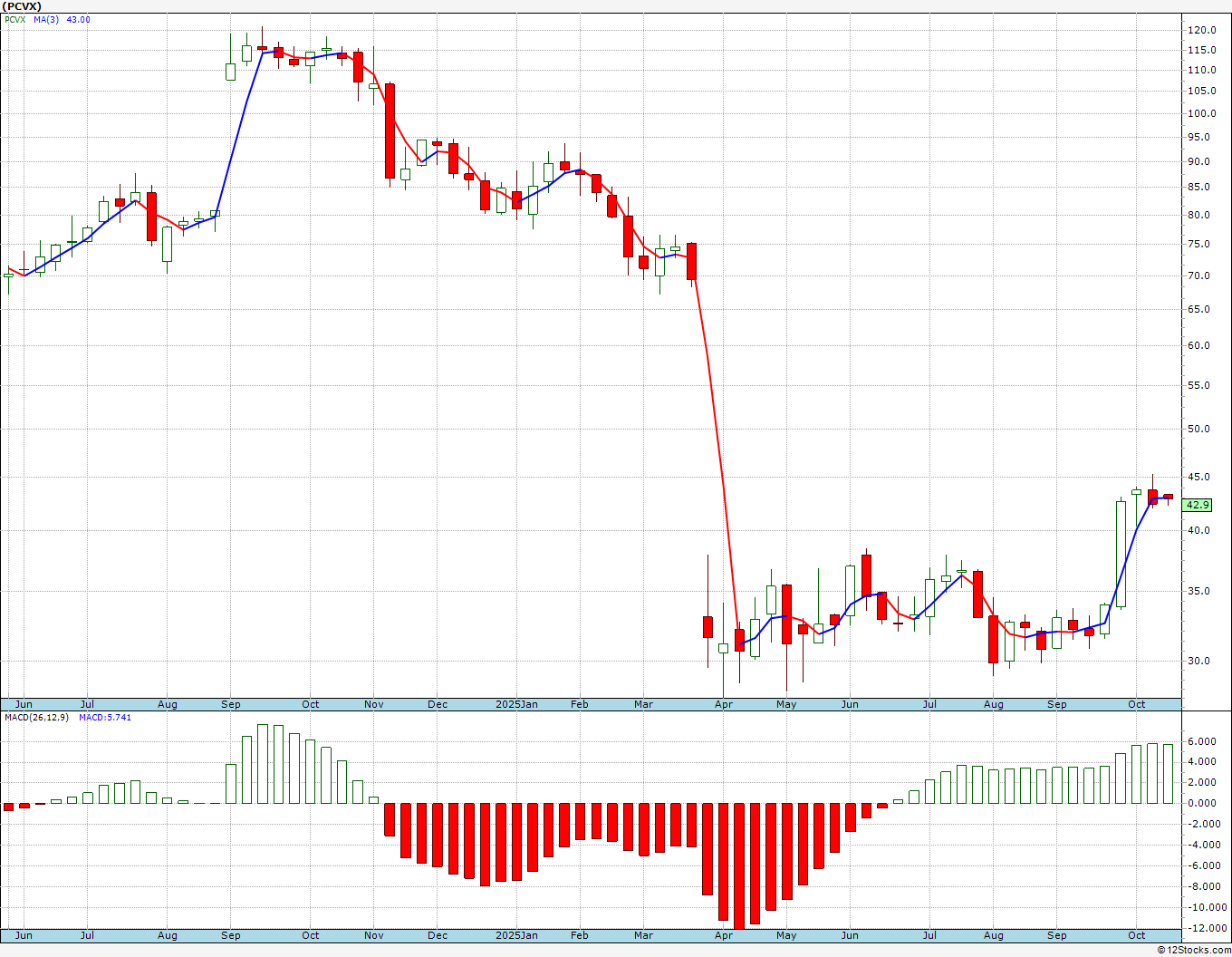Screen dimensions: 1232x957
Task: Click the 100.0 price axis label
Action: coord(1201,114)
